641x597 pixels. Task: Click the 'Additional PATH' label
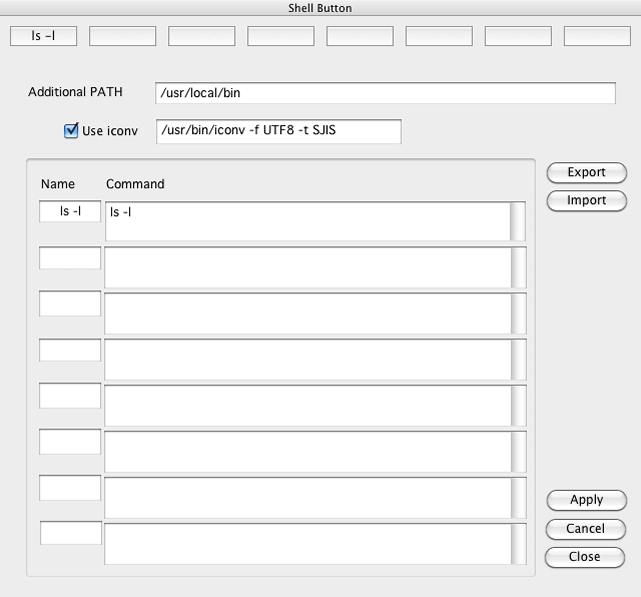[75, 92]
